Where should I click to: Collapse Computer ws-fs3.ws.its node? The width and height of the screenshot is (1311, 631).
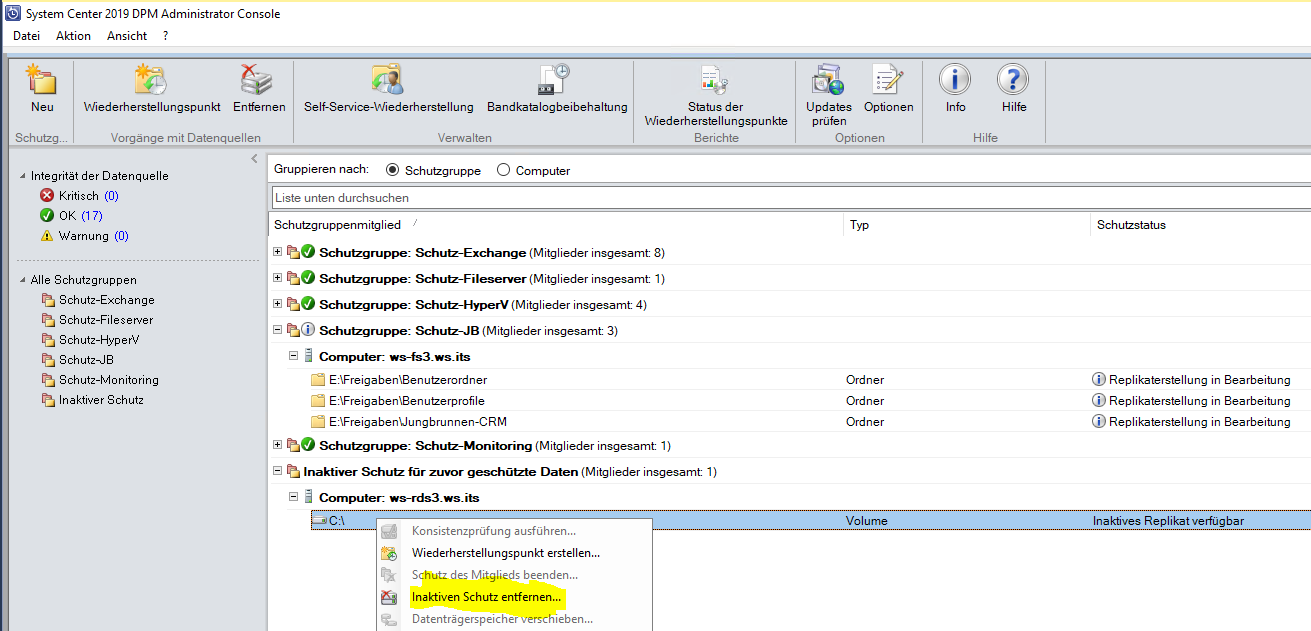(294, 356)
